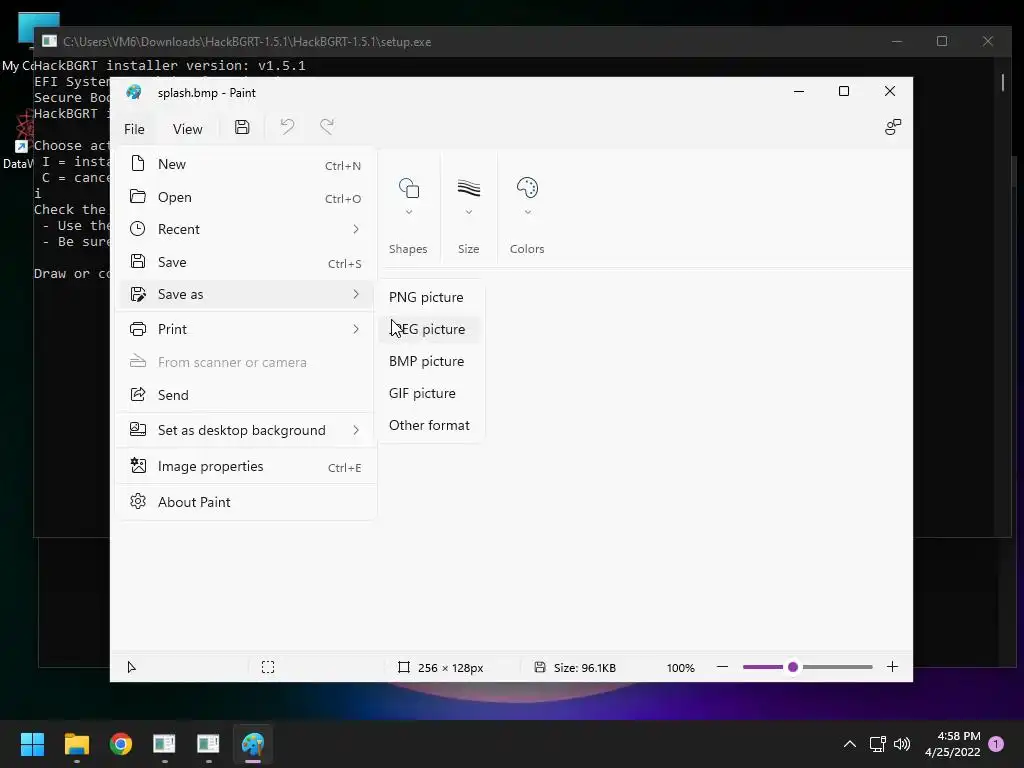This screenshot has width=1024, height=768.
Task: Click the canvas dimensions icon in status bar
Action: (x=404, y=667)
